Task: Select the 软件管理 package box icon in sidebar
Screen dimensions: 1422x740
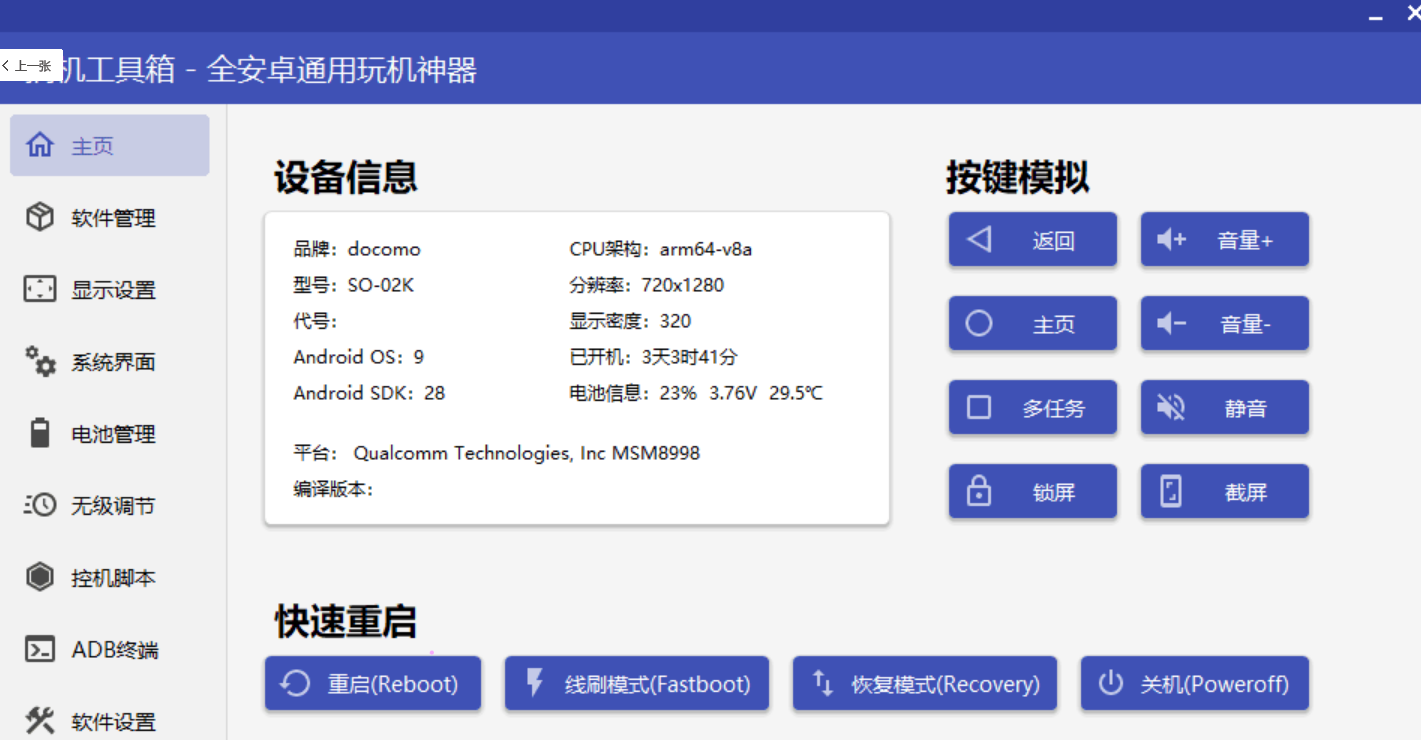Action: point(39,217)
